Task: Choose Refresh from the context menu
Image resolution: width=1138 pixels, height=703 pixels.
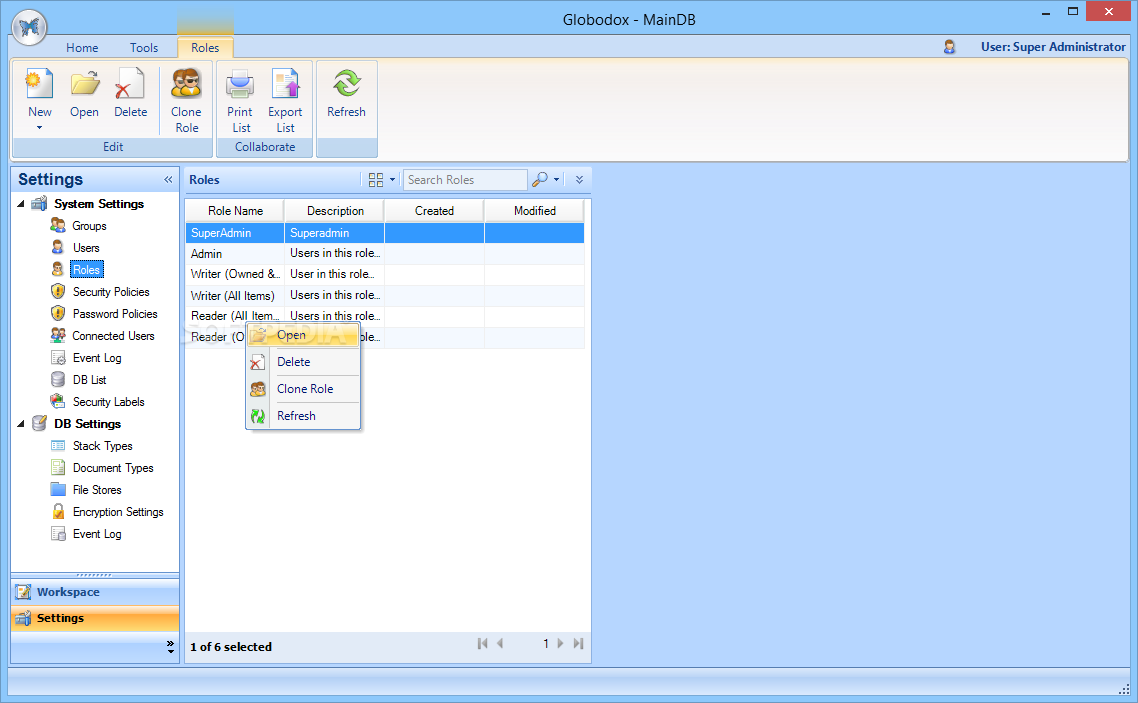Action: pos(303,416)
